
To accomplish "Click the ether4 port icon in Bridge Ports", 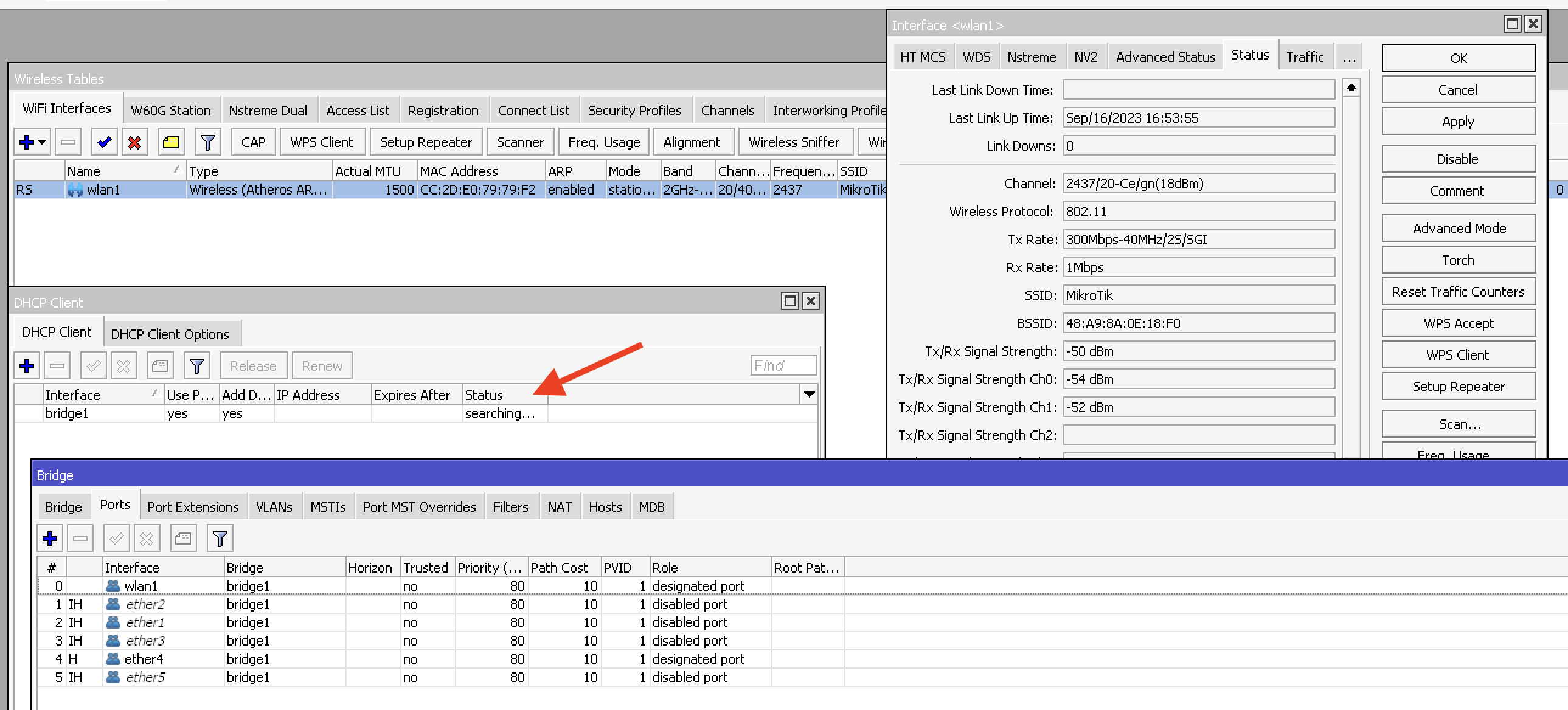I will (113, 659).
